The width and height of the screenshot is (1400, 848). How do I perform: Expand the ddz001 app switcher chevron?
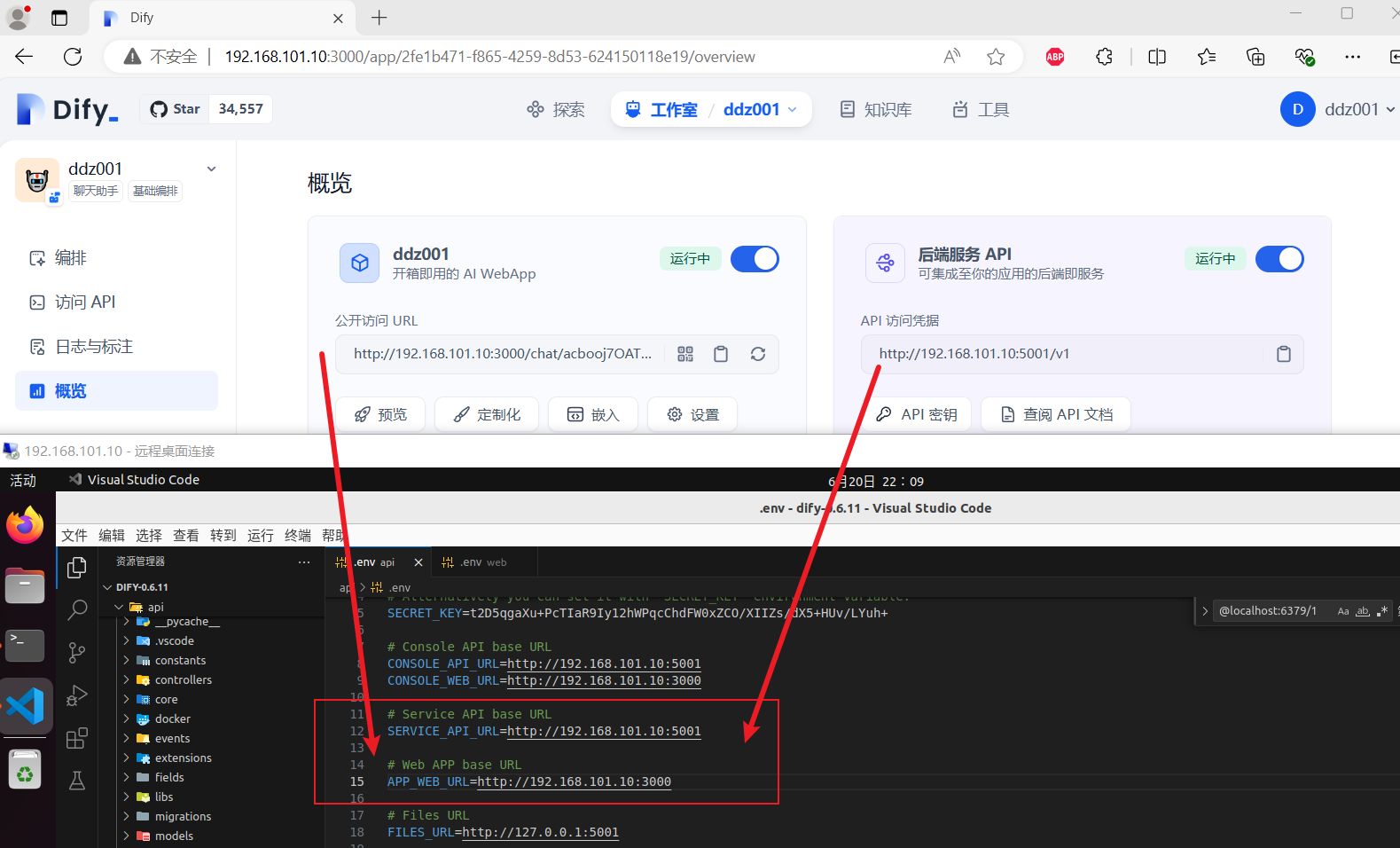coord(211,169)
